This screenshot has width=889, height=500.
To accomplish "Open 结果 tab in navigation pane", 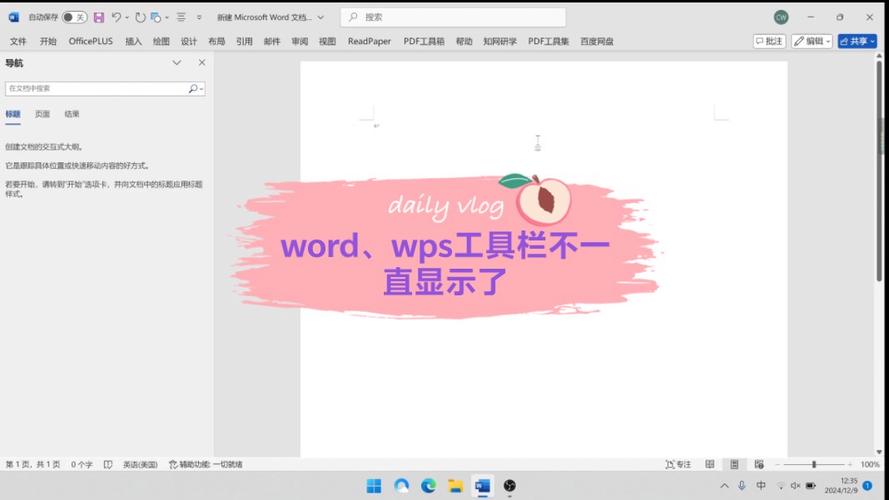I will coord(72,114).
